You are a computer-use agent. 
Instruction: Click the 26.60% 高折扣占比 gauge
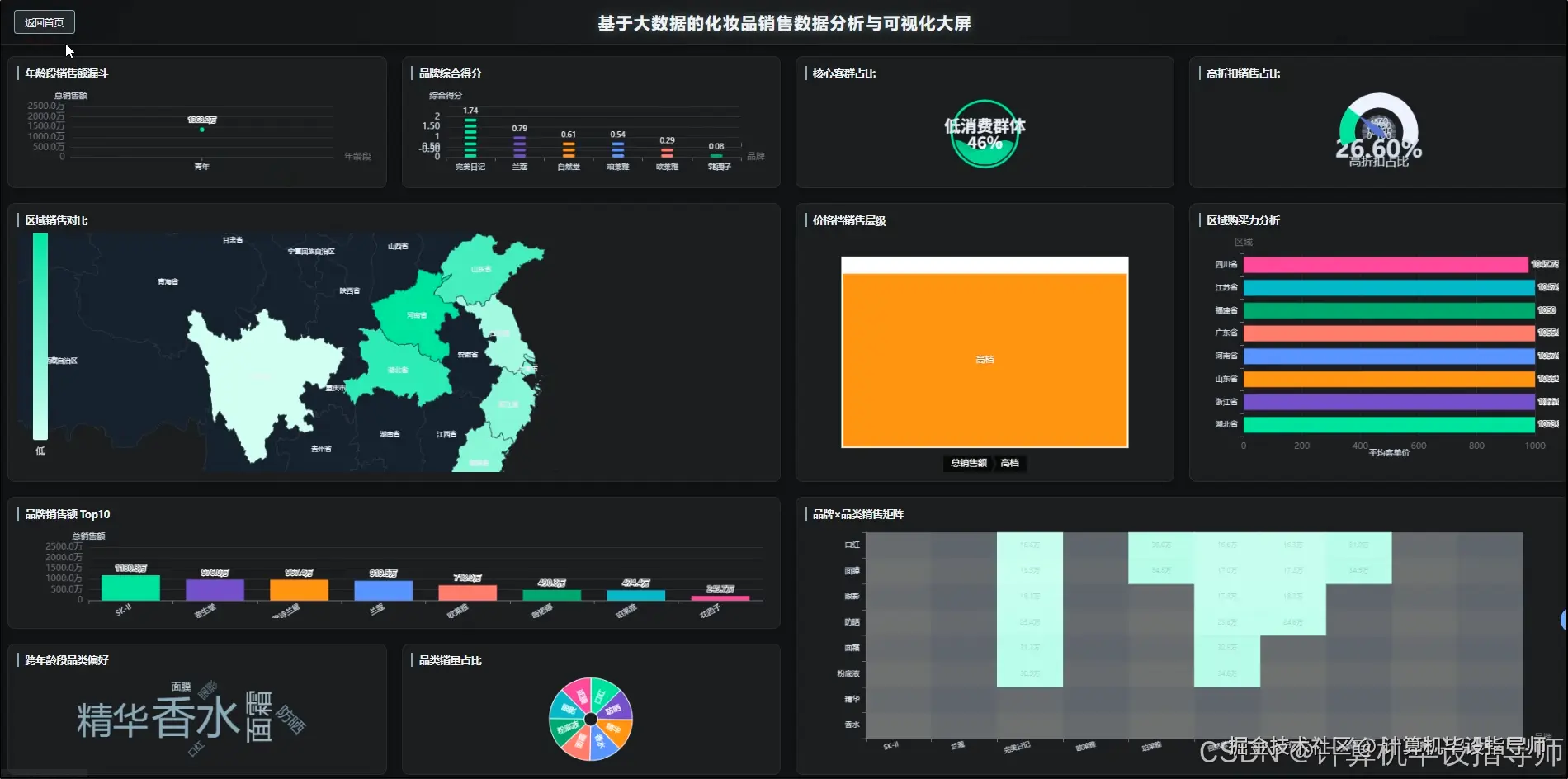click(x=1378, y=130)
